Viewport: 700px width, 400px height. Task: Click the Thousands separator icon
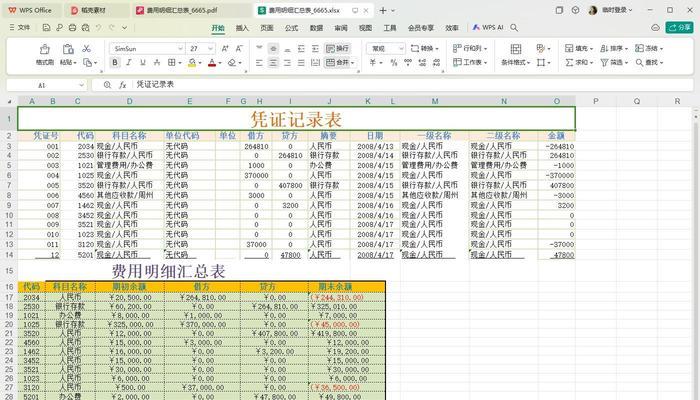coord(408,62)
